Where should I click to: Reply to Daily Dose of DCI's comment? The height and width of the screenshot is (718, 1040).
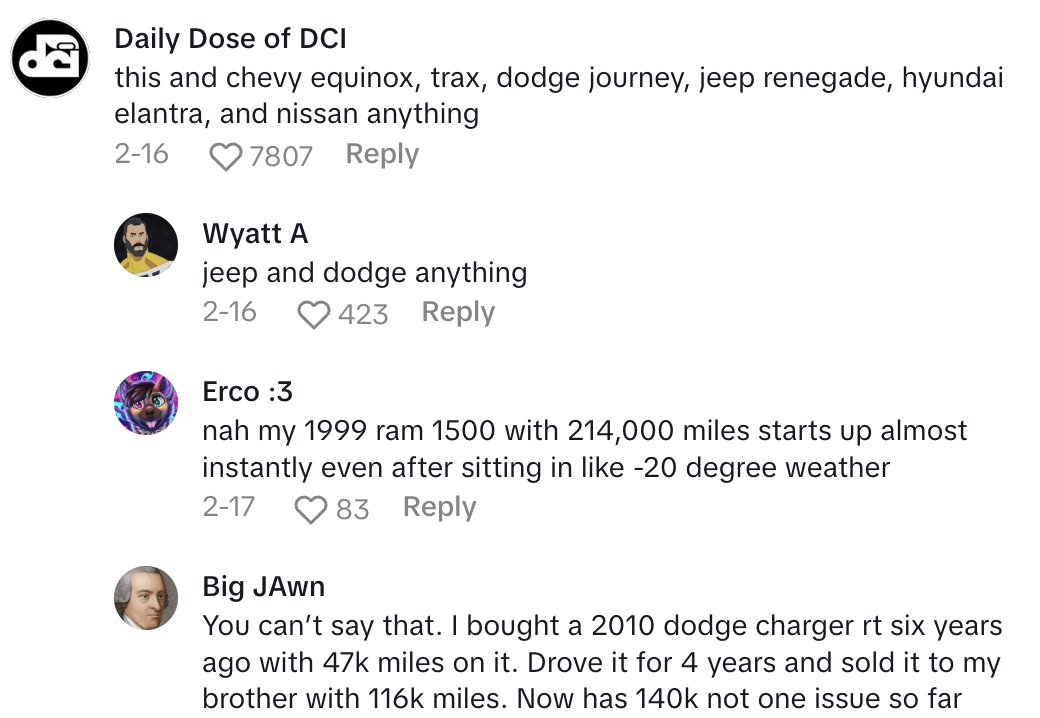(x=382, y=154)
